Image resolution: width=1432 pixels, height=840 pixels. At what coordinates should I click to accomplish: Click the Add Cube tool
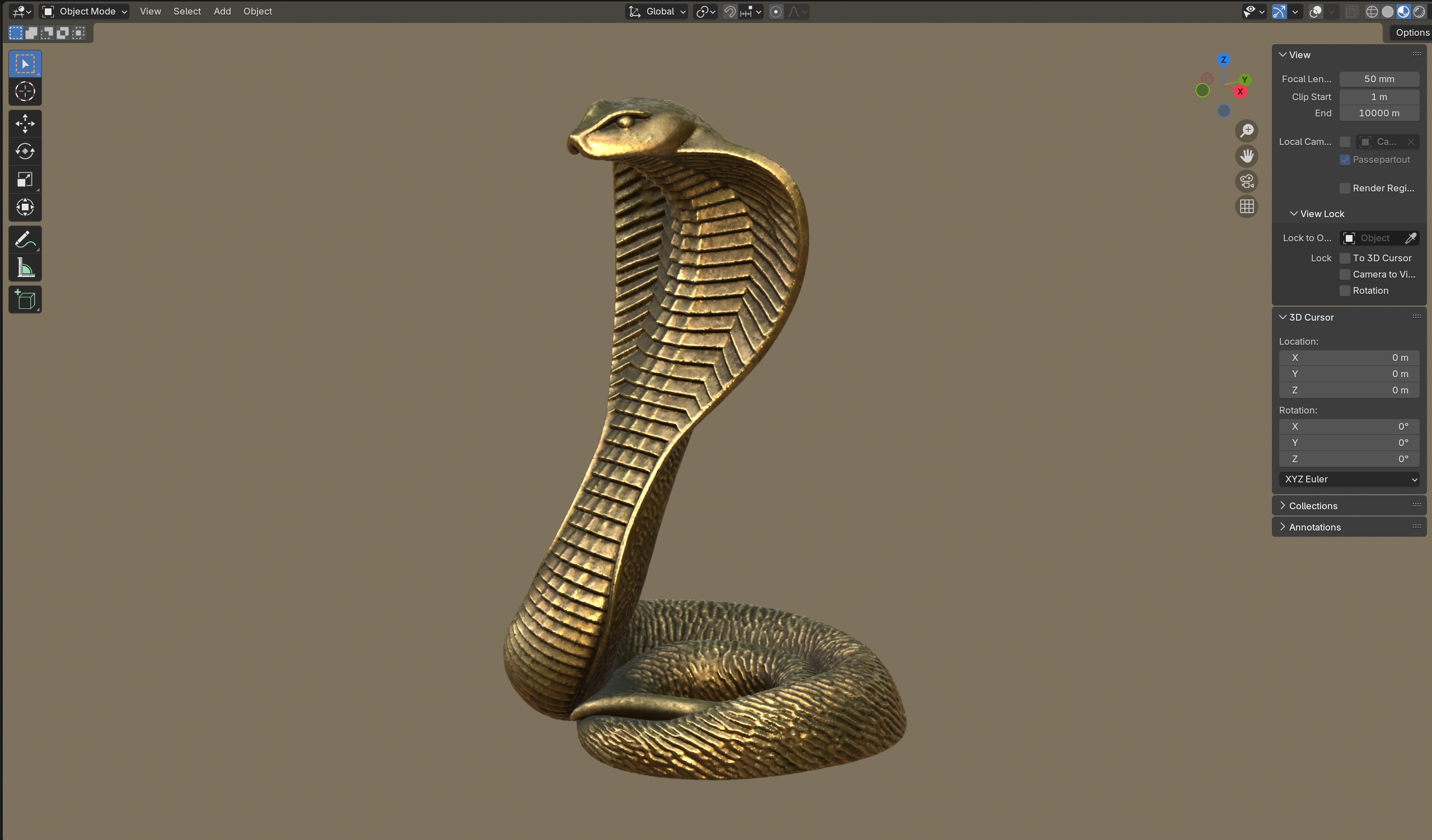click(25, 299)
